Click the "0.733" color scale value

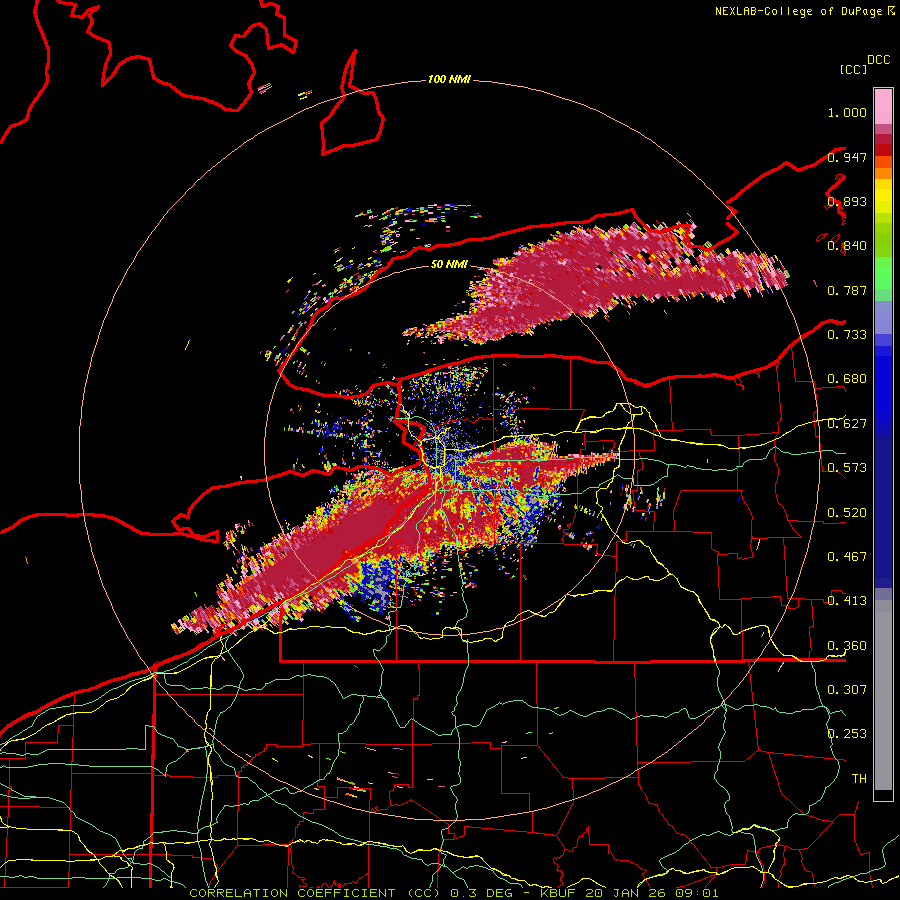847,335
